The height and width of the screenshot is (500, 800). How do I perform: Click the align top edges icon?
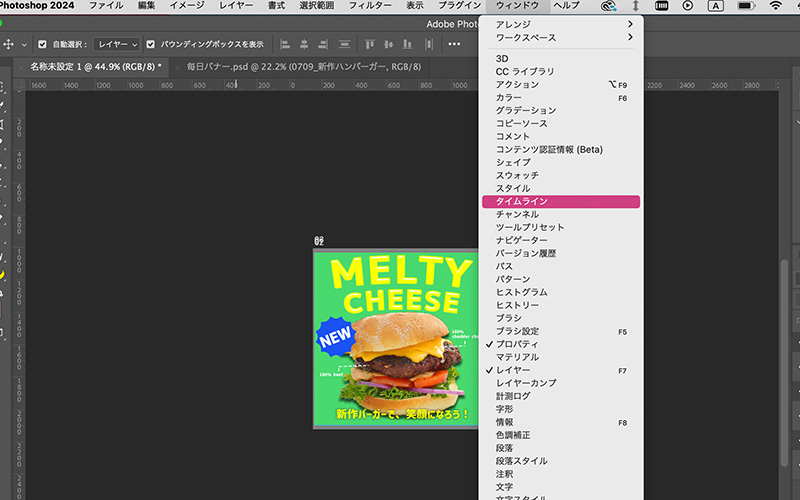click(x=369, y=44)
